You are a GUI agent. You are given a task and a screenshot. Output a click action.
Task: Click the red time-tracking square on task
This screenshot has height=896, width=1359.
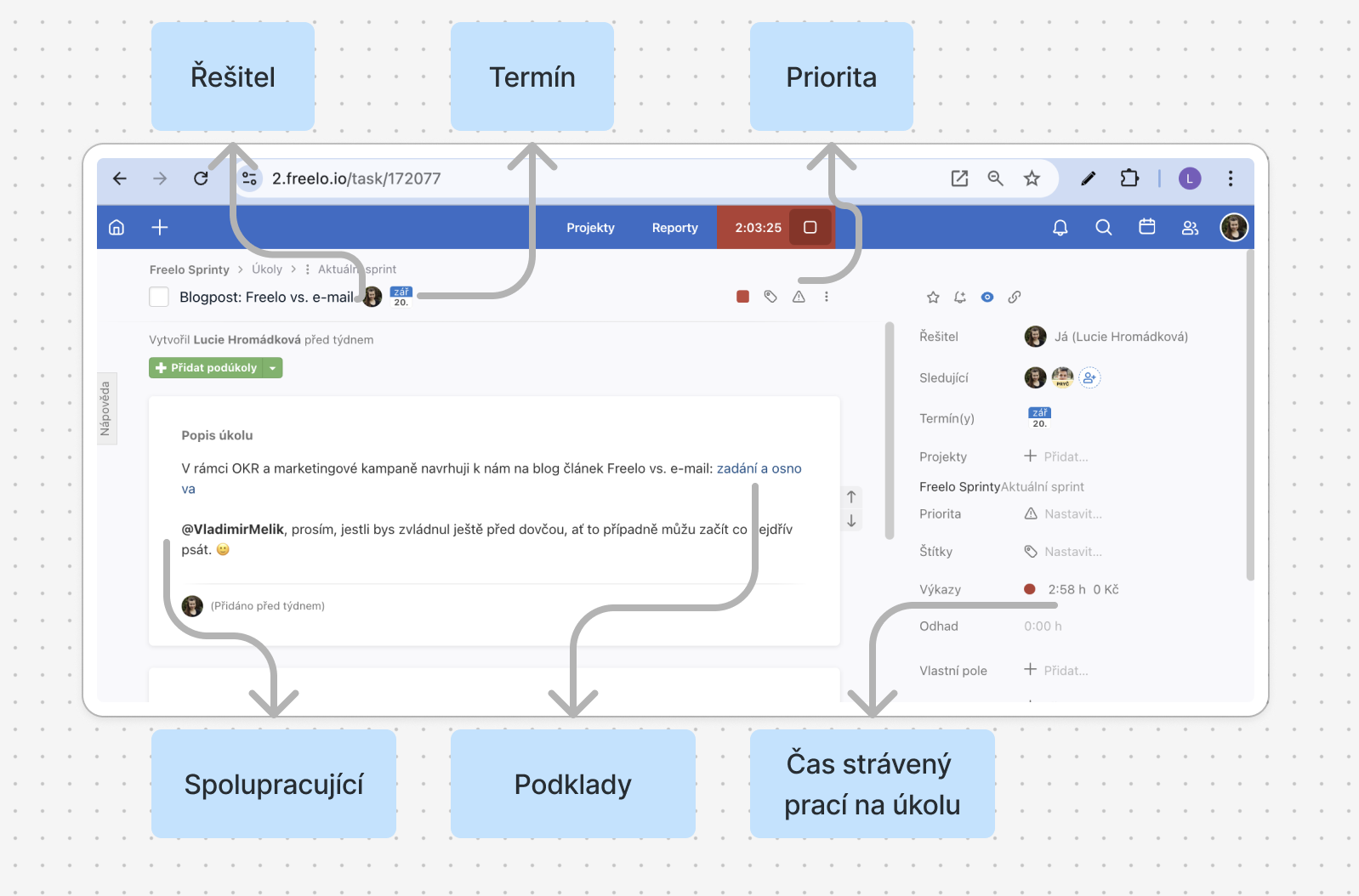(743, 297)
